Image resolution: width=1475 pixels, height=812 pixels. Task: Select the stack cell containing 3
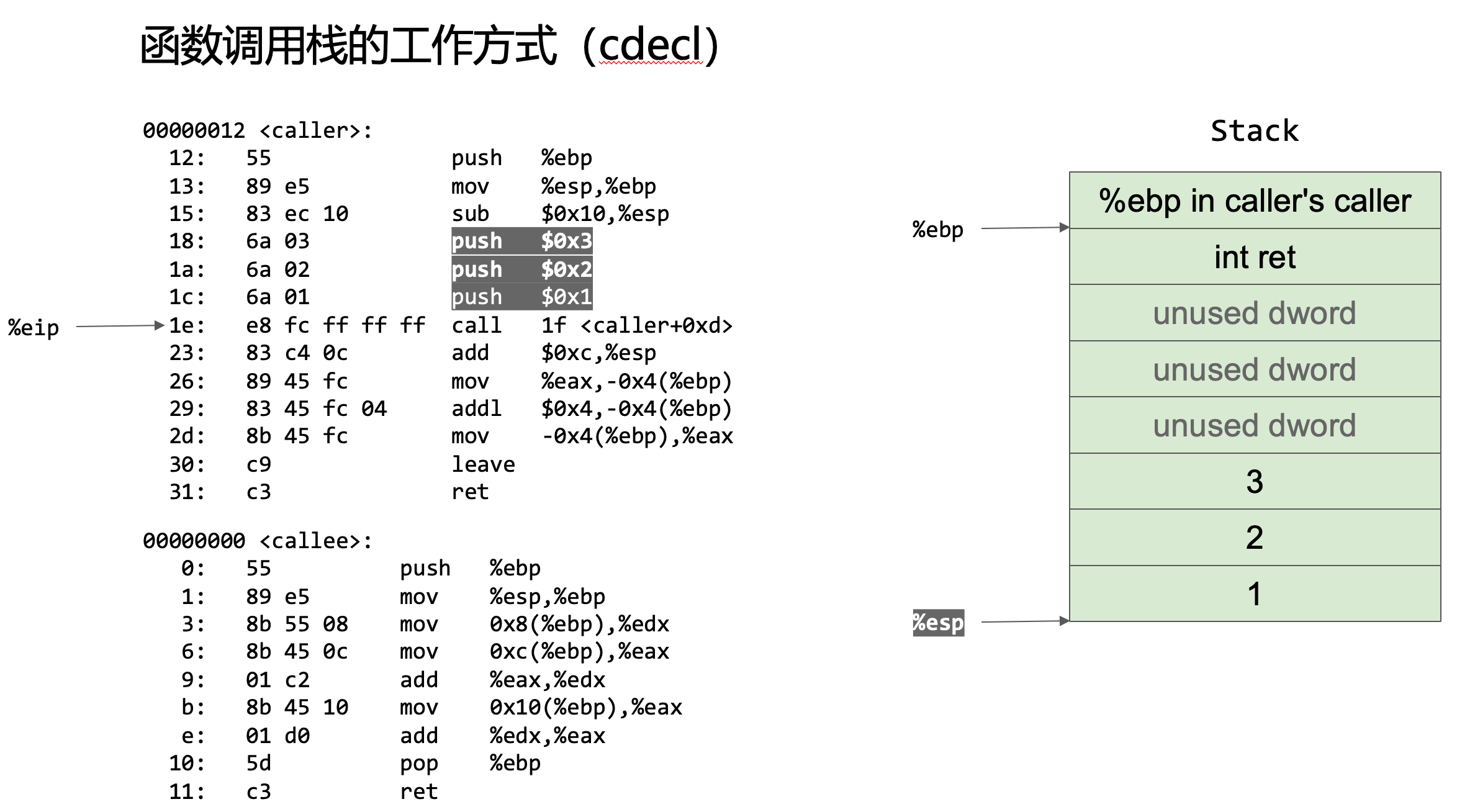click(1255, 481)
